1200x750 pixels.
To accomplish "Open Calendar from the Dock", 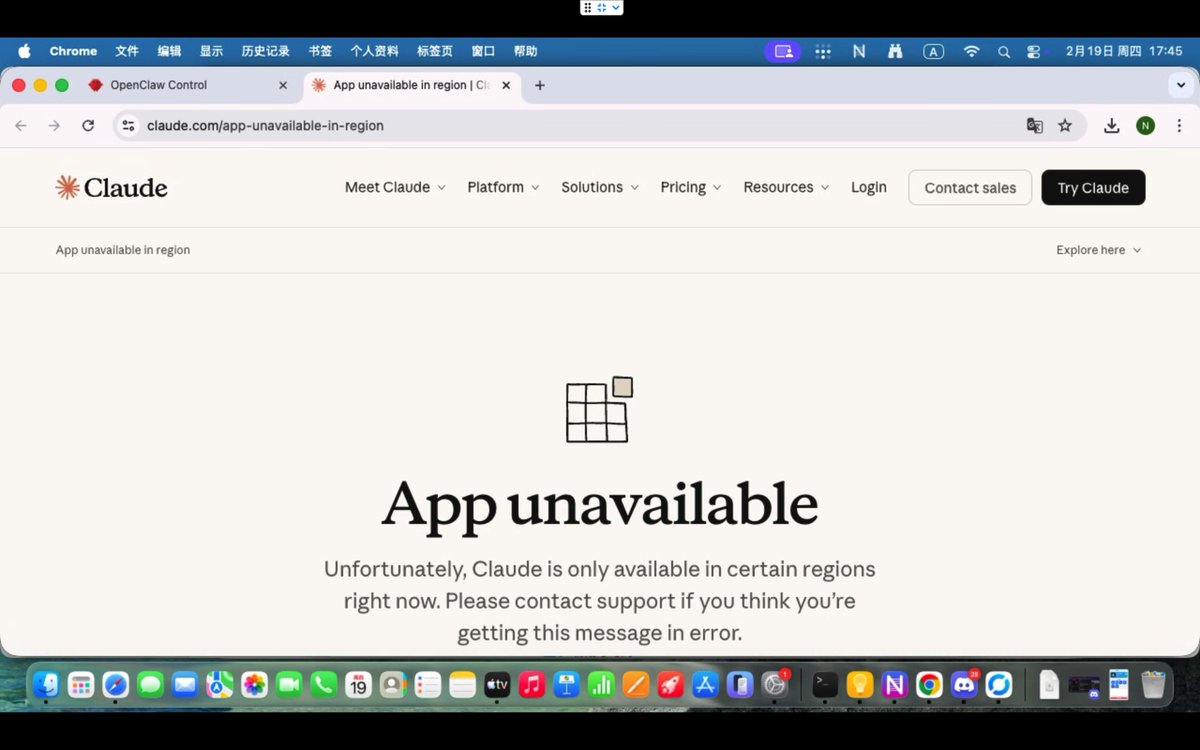I will click(x=358, y=684).
